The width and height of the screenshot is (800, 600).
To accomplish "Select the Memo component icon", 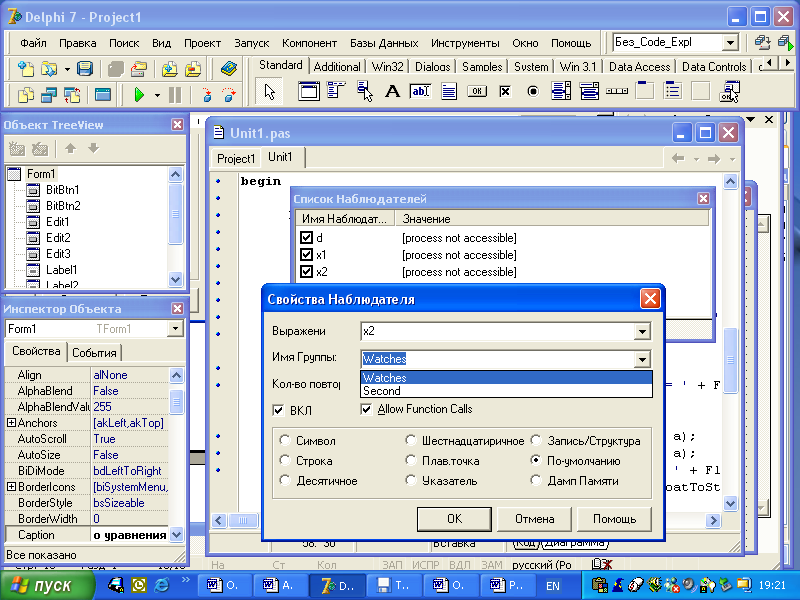I will [449, 92].
